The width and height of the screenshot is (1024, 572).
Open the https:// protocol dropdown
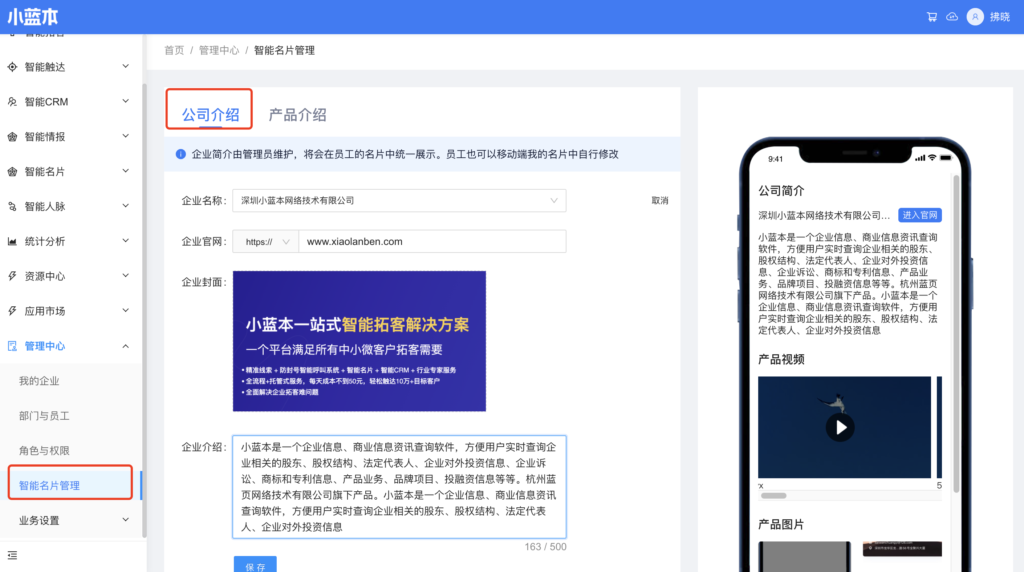pos(265,242)
